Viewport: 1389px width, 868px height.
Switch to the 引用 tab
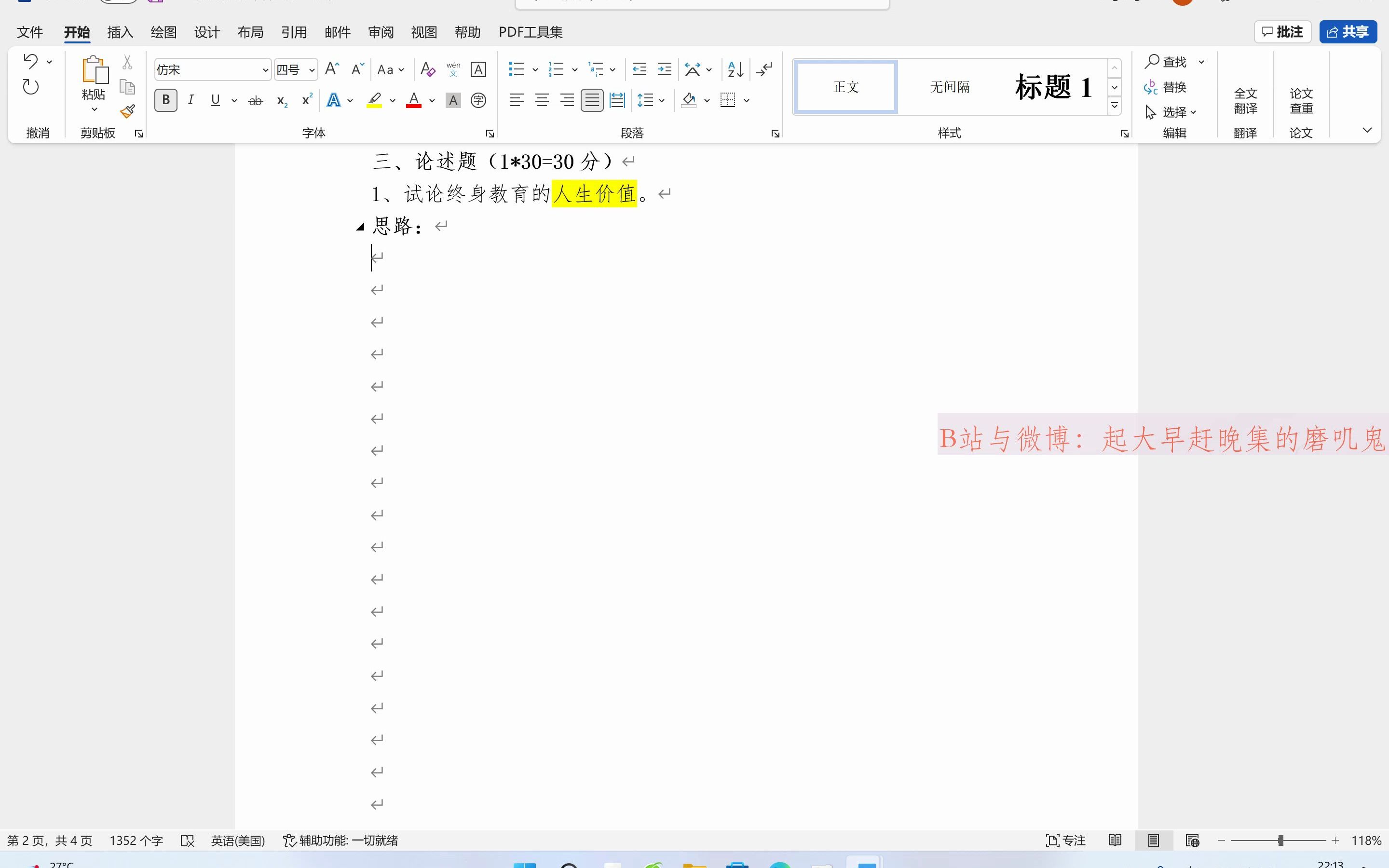(x=294, y=32)
